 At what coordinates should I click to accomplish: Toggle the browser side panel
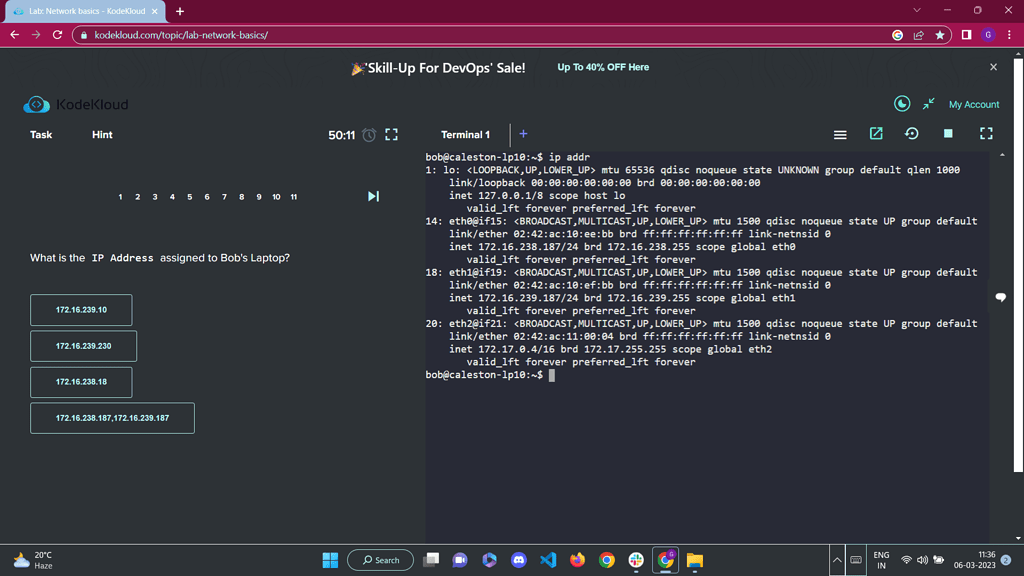point(967,35)
